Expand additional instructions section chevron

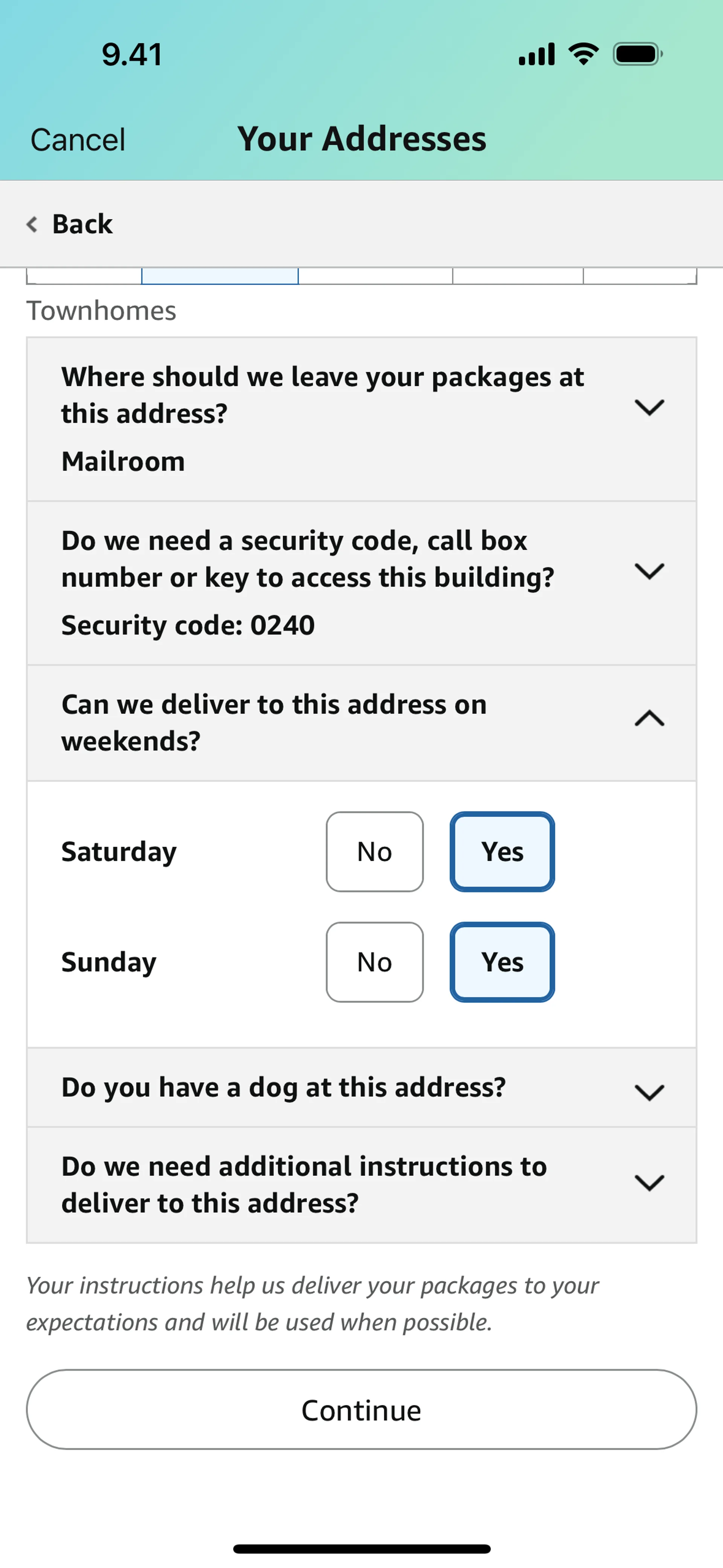649,1183
